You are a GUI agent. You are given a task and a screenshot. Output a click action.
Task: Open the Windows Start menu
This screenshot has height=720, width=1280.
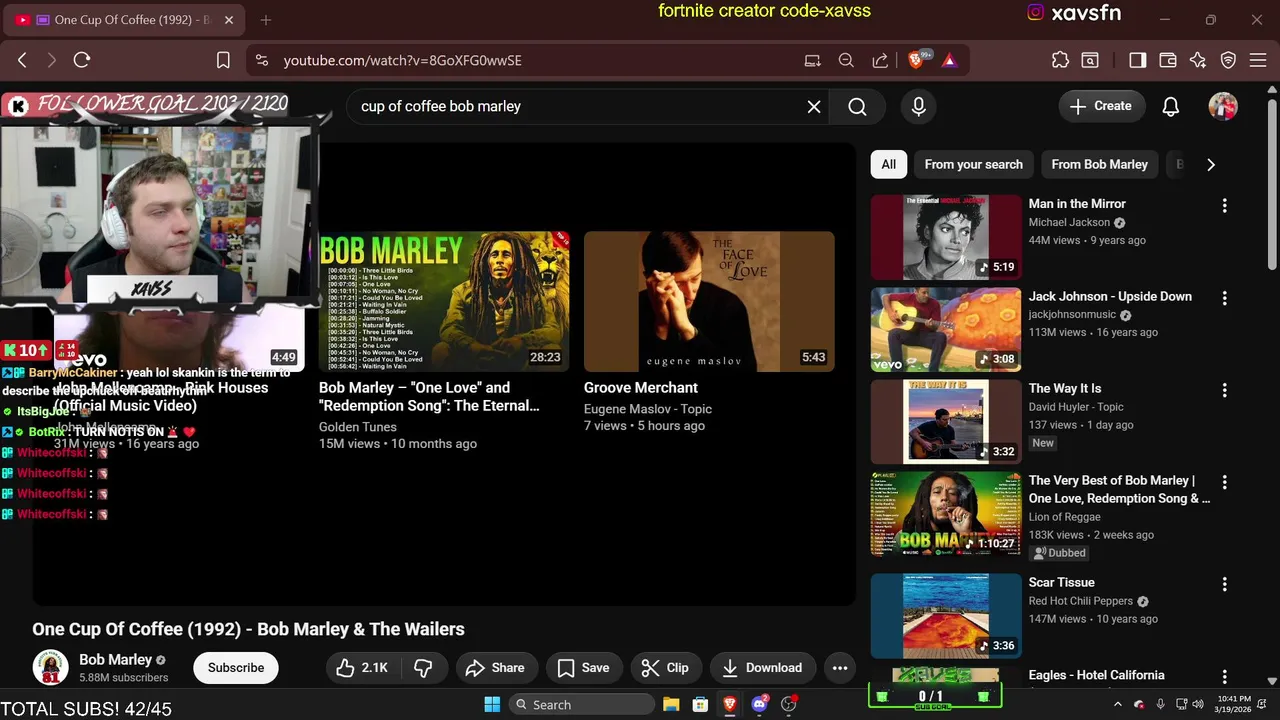point(492,705)
